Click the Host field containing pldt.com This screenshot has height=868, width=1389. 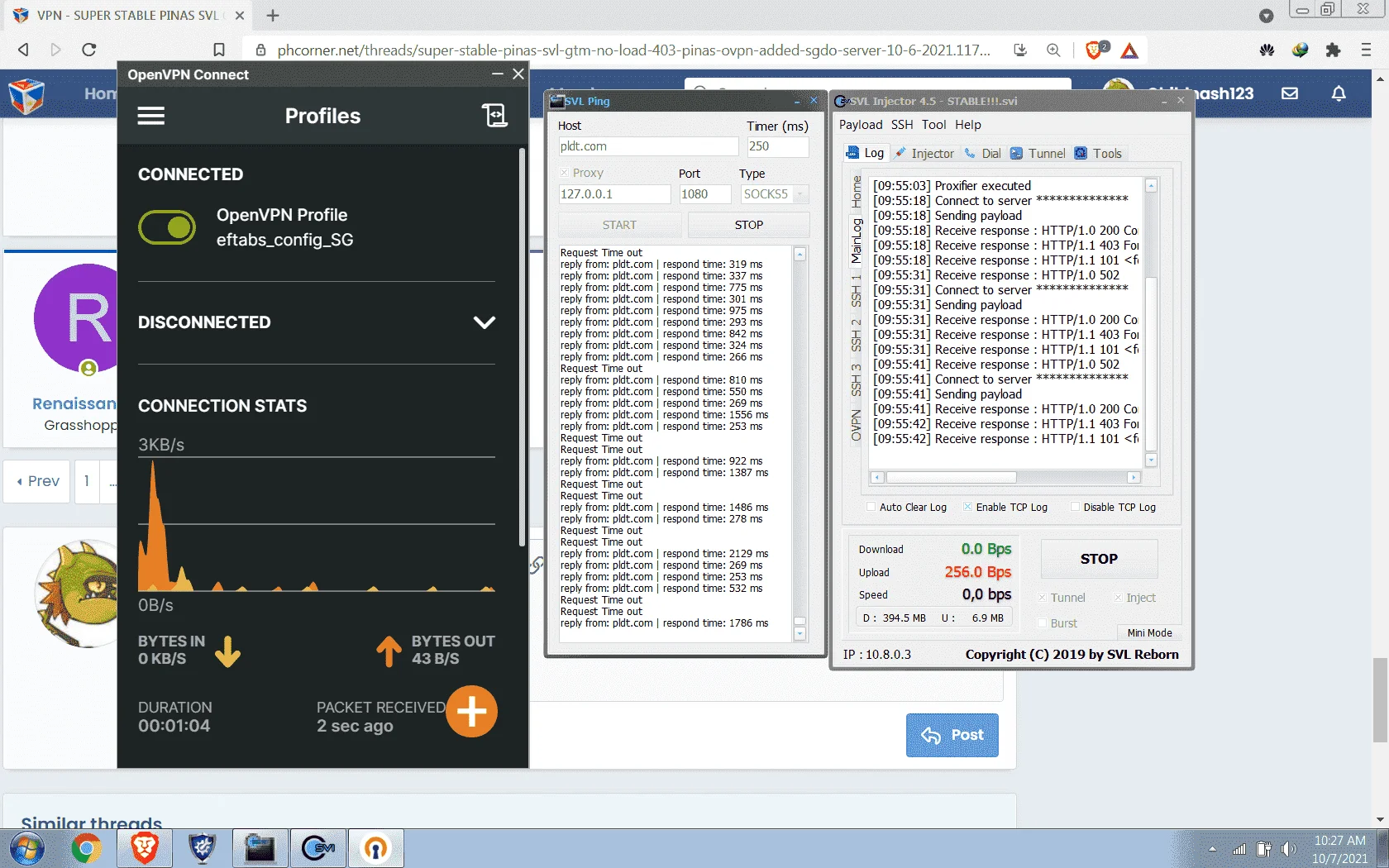click(648, 146)
